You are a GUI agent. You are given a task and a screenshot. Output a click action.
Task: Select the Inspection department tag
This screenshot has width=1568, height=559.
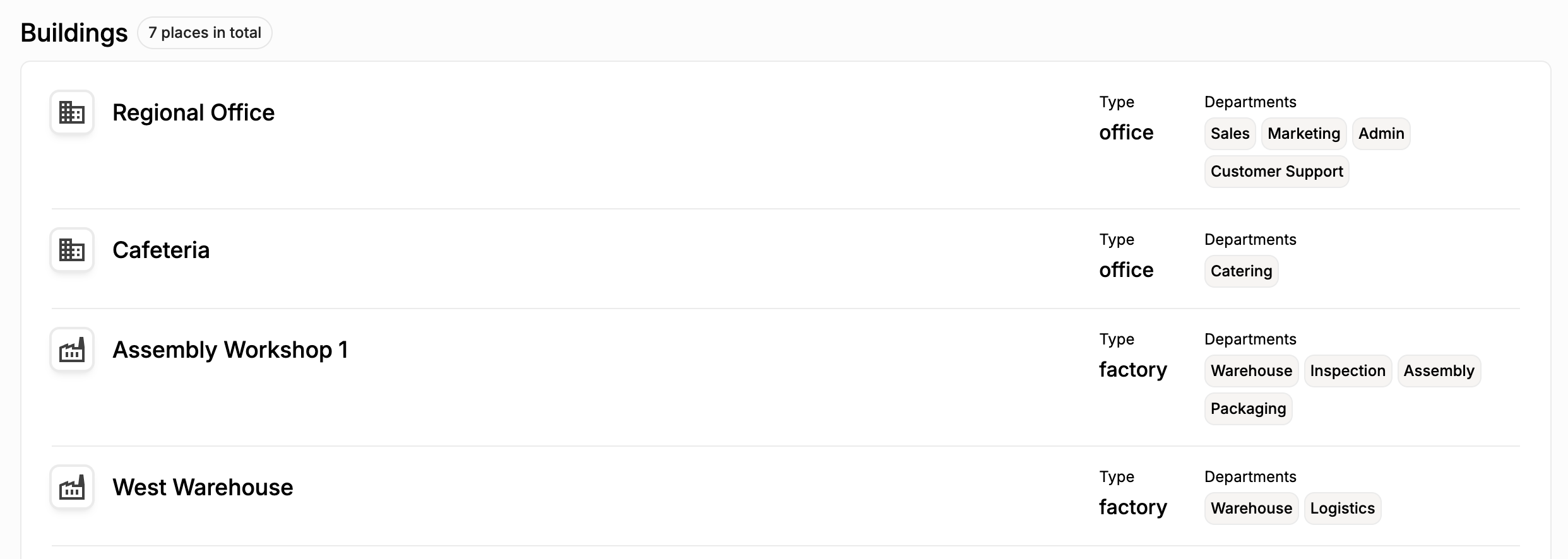coord(1348,371)
